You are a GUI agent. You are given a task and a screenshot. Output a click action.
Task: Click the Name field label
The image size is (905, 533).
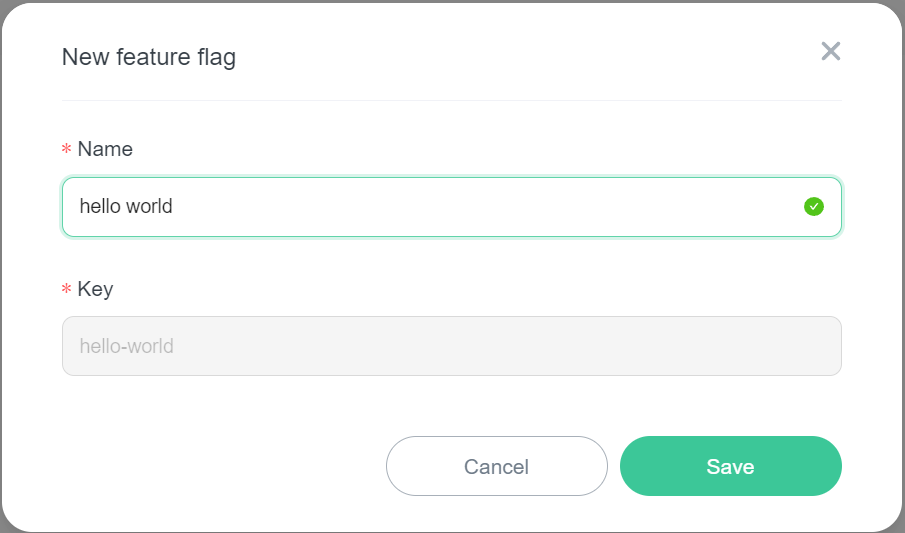(105, 149)
